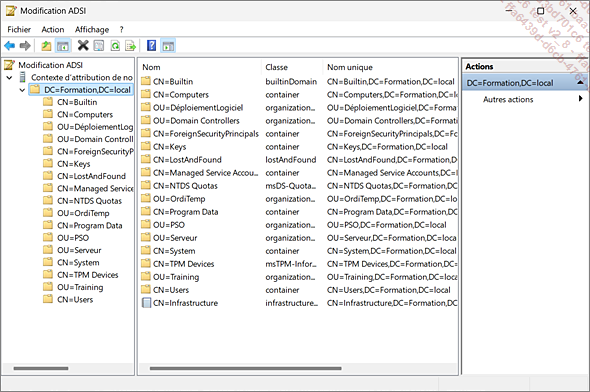The image size is (590, 392).
Task: Open the Fichier menu
Action: coord(19,29)
